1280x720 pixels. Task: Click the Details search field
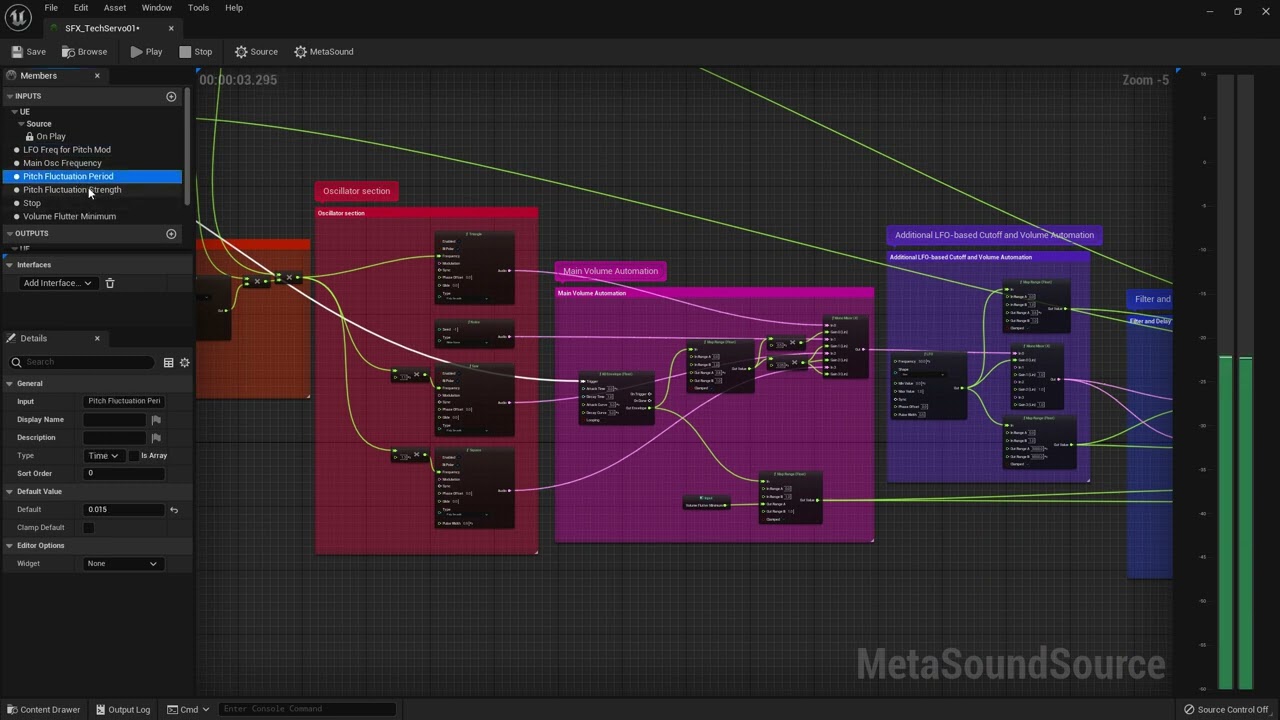(x=83, y=362)
